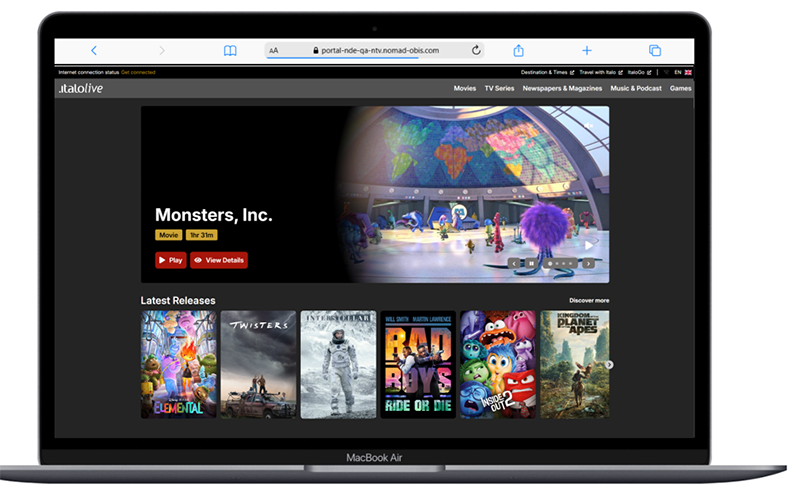Add a new tab with the plus icon
This screenshot has height=484, width=794.
click(x=586, y=51)
